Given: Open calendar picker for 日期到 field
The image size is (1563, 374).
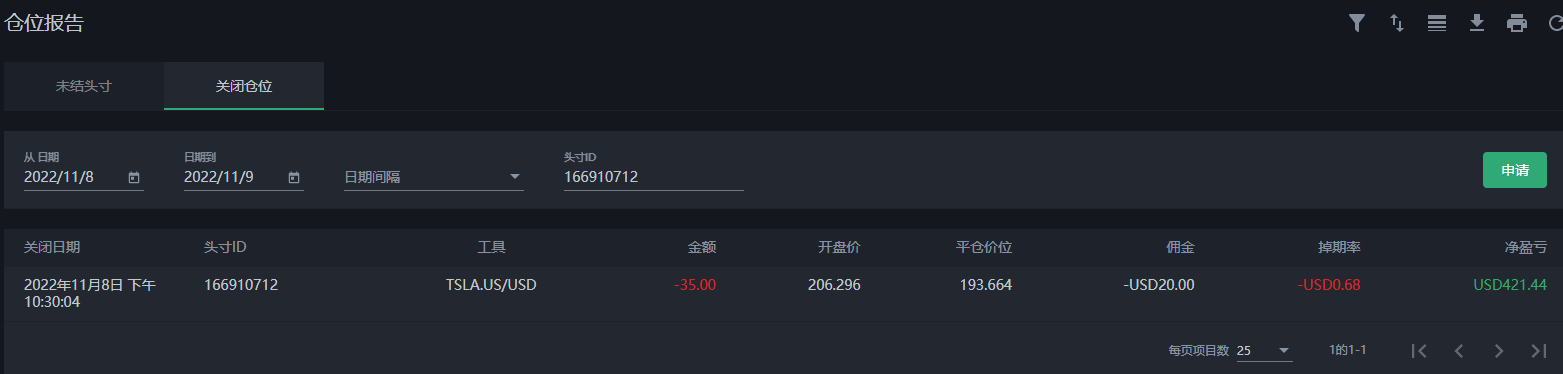Looking at the screenshot, I should click(294, 178).
